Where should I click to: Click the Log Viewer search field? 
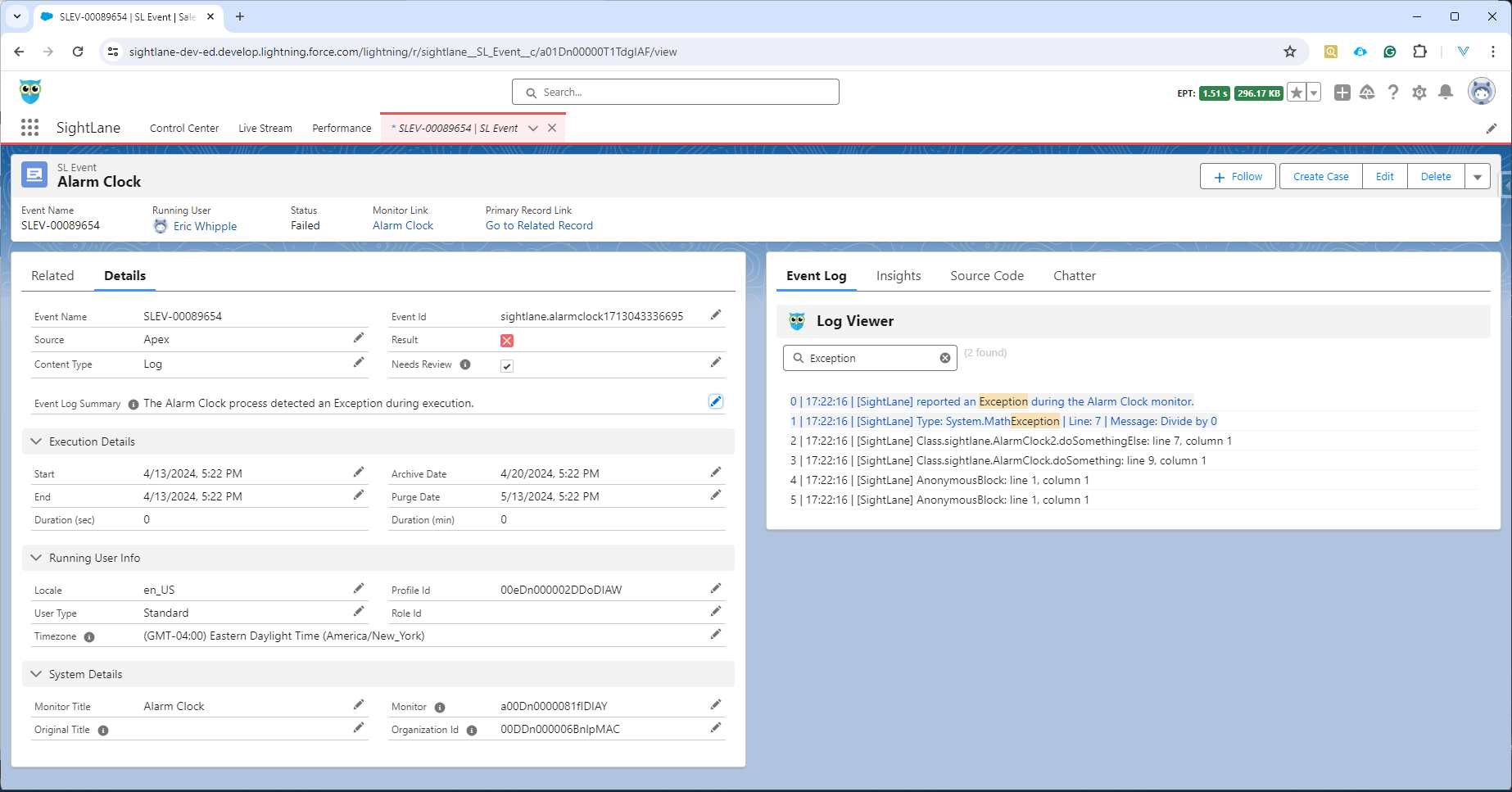(870, 358)
